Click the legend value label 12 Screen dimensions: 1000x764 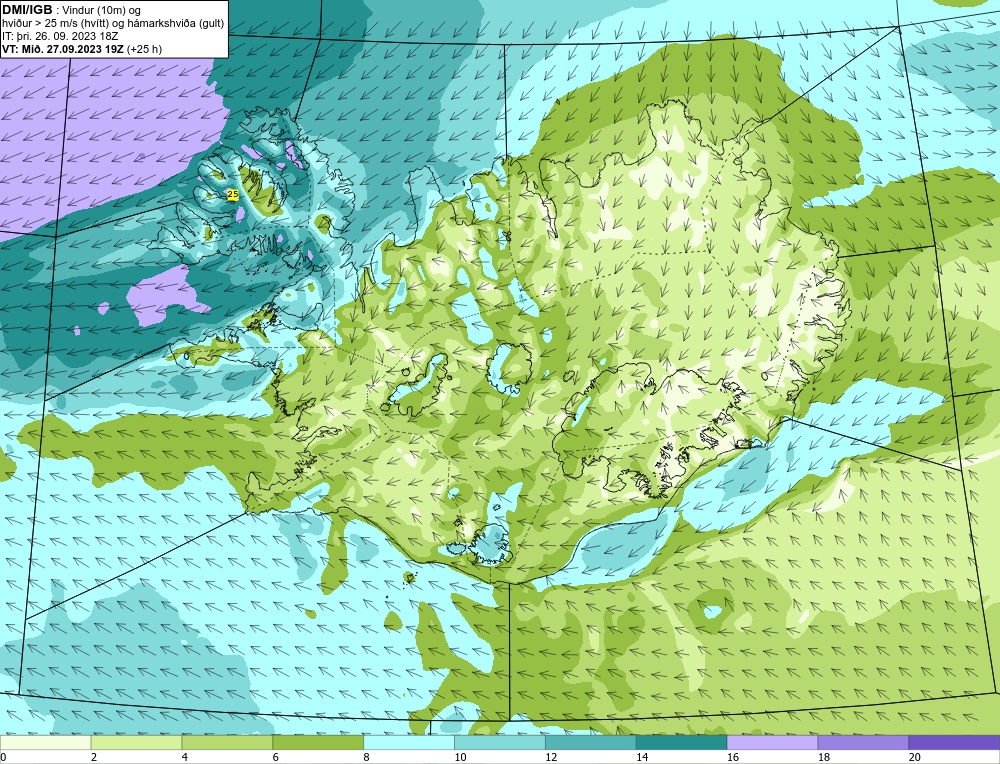pyautogui.click(x=551, y=757)
